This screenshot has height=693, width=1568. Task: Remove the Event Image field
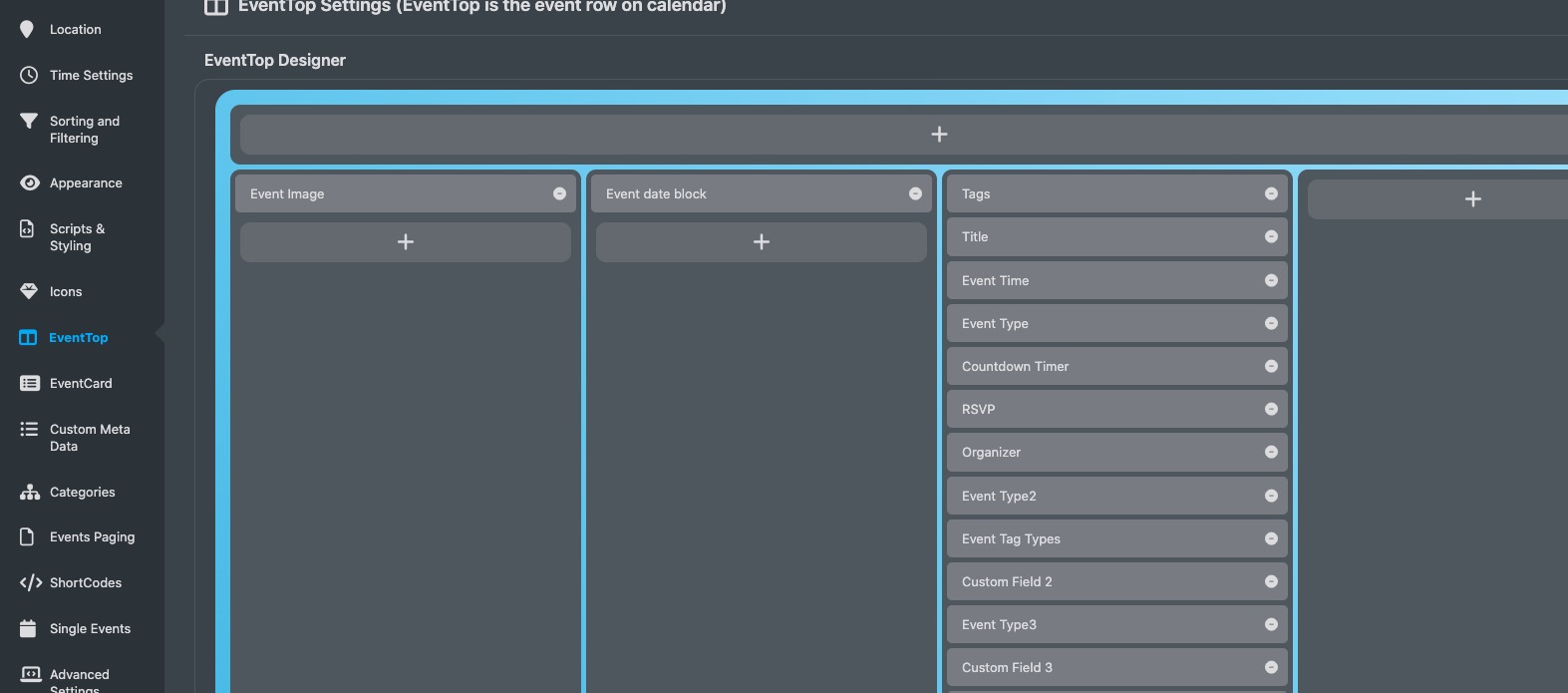point(559,194)
